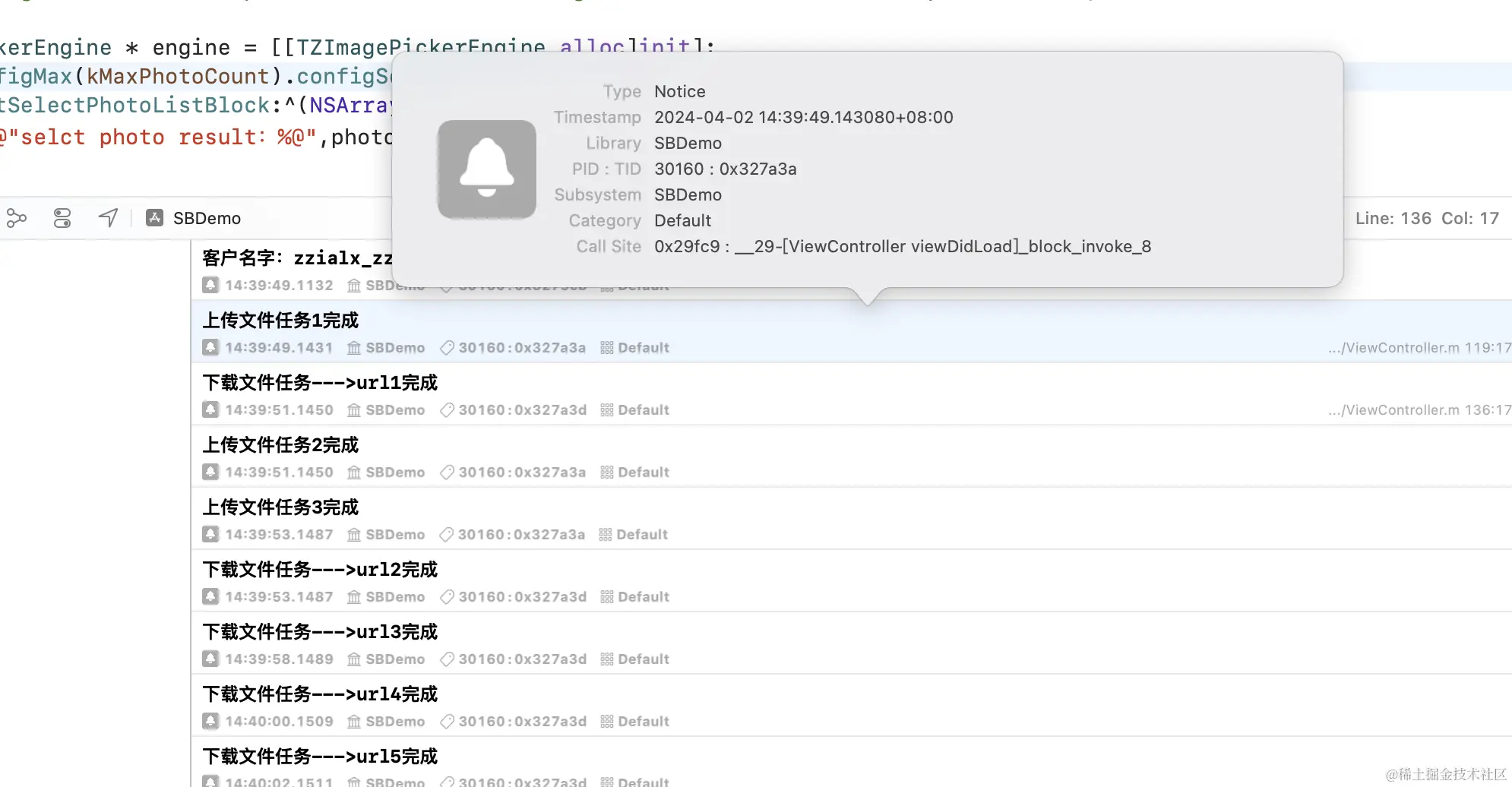Select log entry 上传文件任务2完成

[851, 456]
